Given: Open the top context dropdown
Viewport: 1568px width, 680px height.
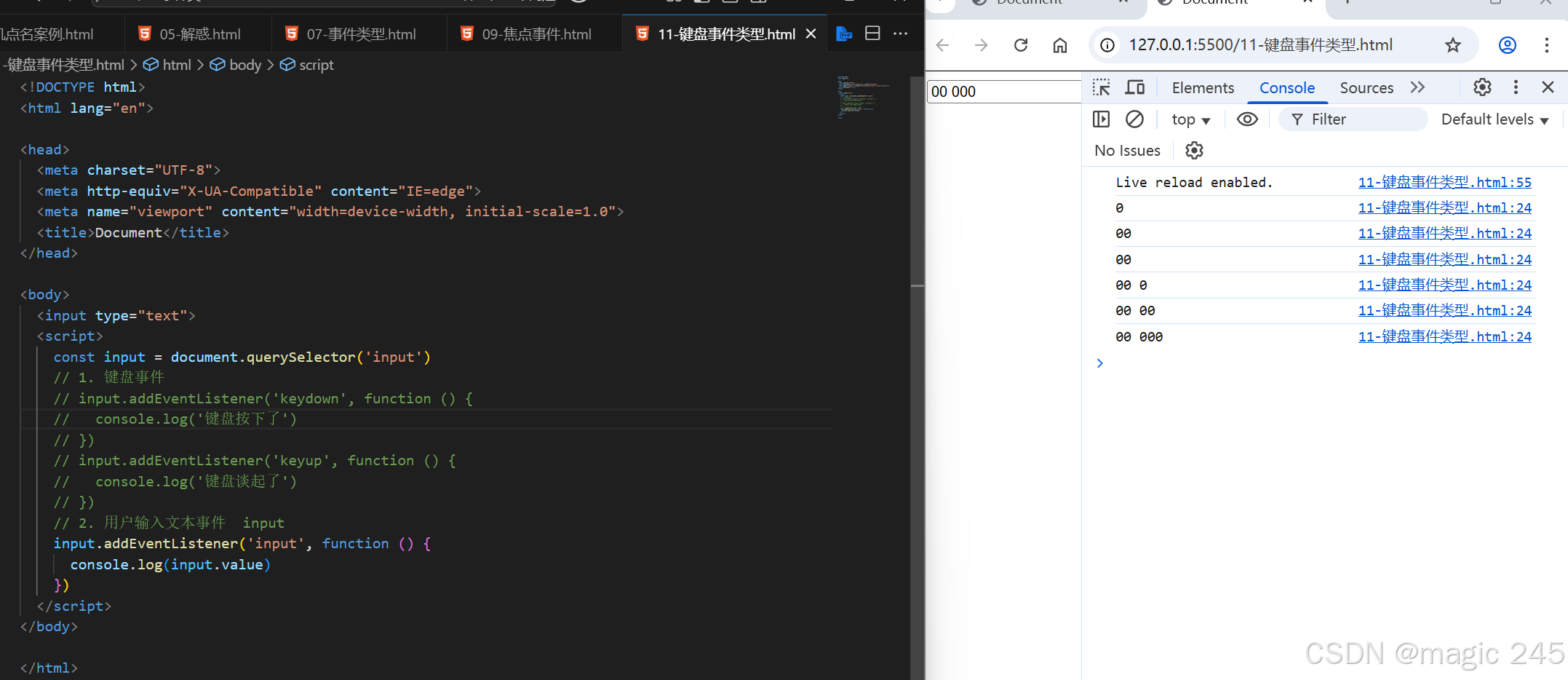Looking at the screenshot, I should (x=1190, y=119).
